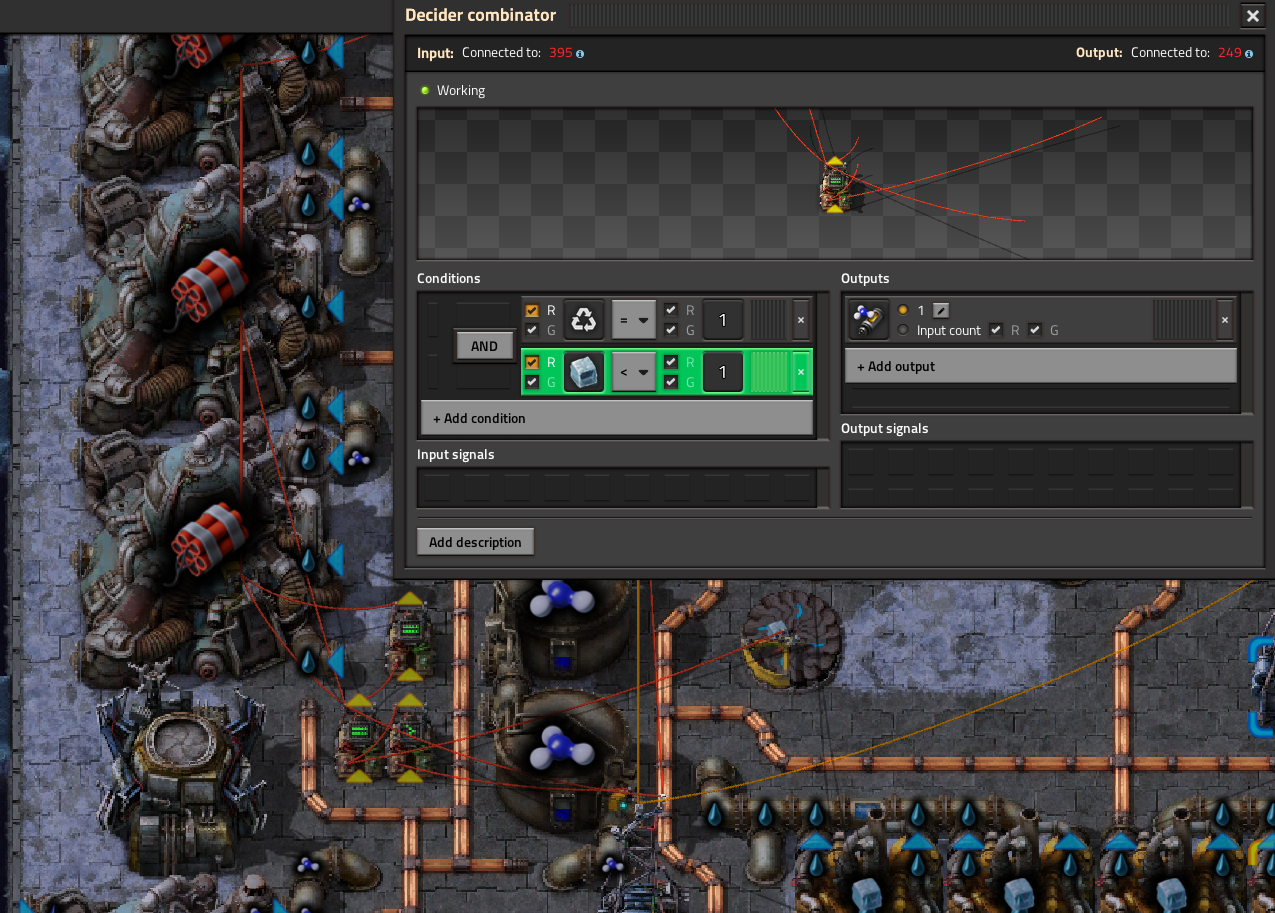Open the '=' comparator dropdown
This screenshot has width=1275, height=913.
[x=634, y=320]
